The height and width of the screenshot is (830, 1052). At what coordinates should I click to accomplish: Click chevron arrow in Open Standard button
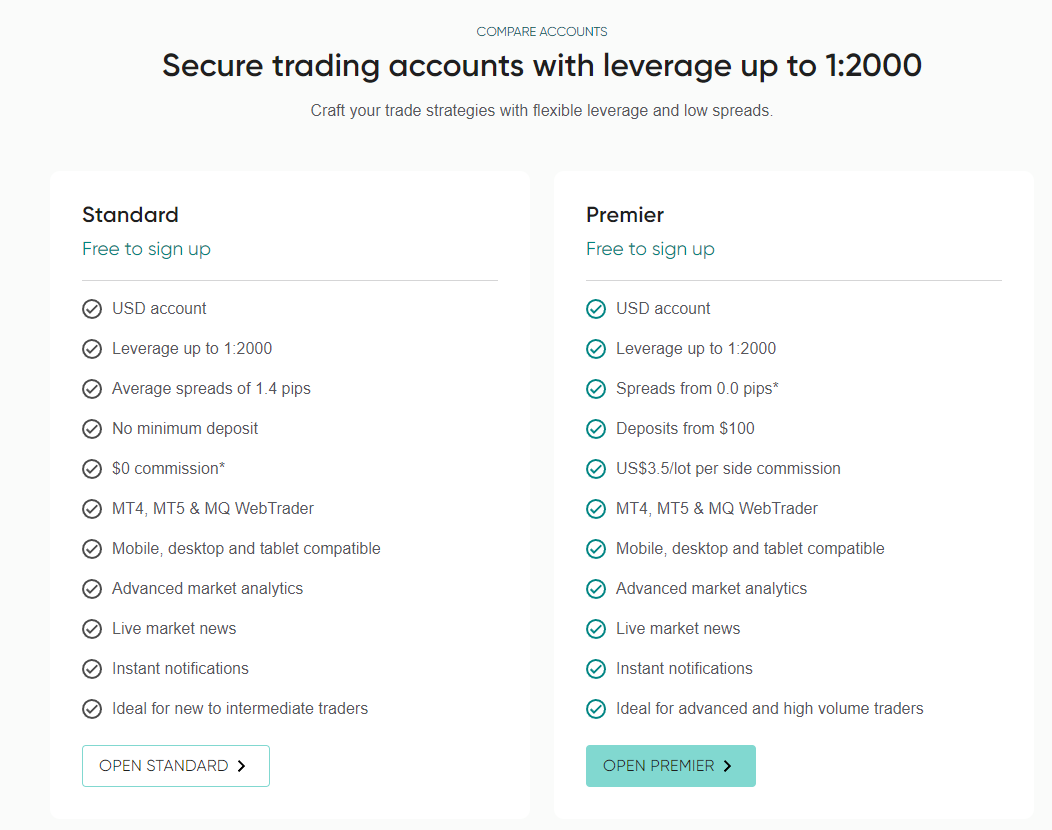click(242, 766)
